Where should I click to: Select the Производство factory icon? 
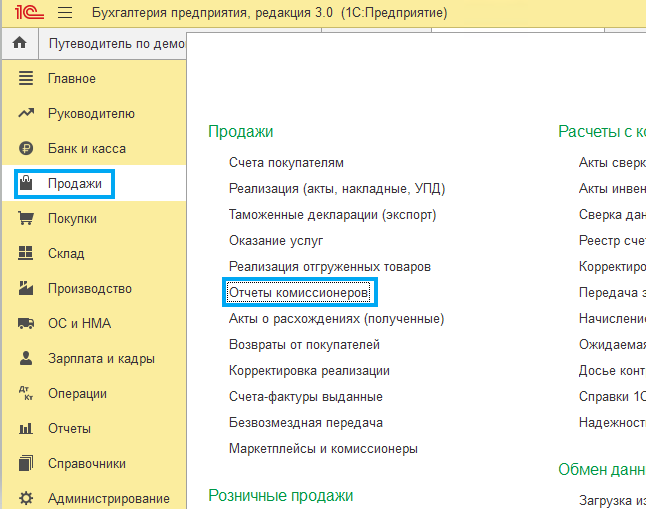(x=27, y=289)
